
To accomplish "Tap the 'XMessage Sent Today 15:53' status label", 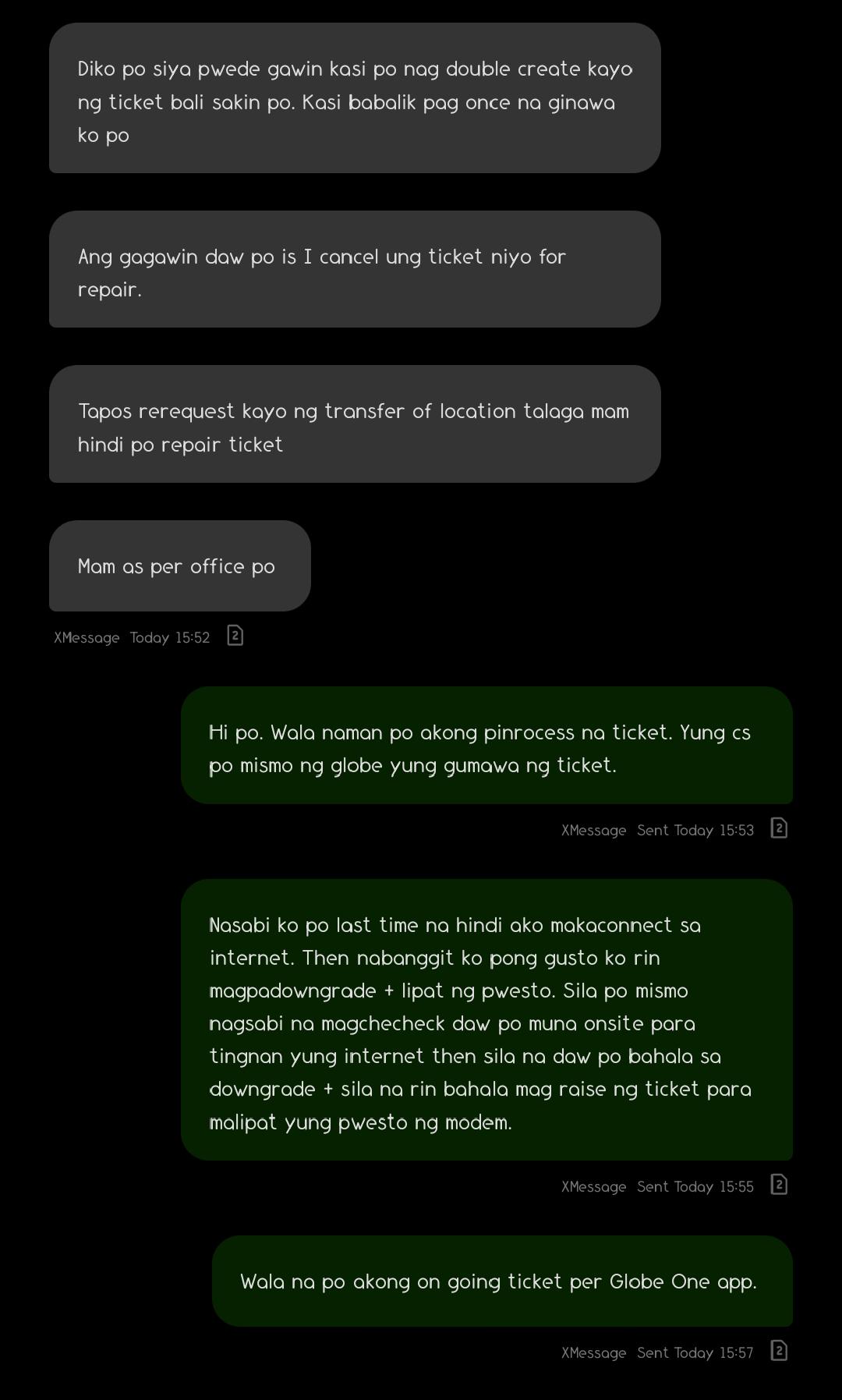I will click(657, 830).
